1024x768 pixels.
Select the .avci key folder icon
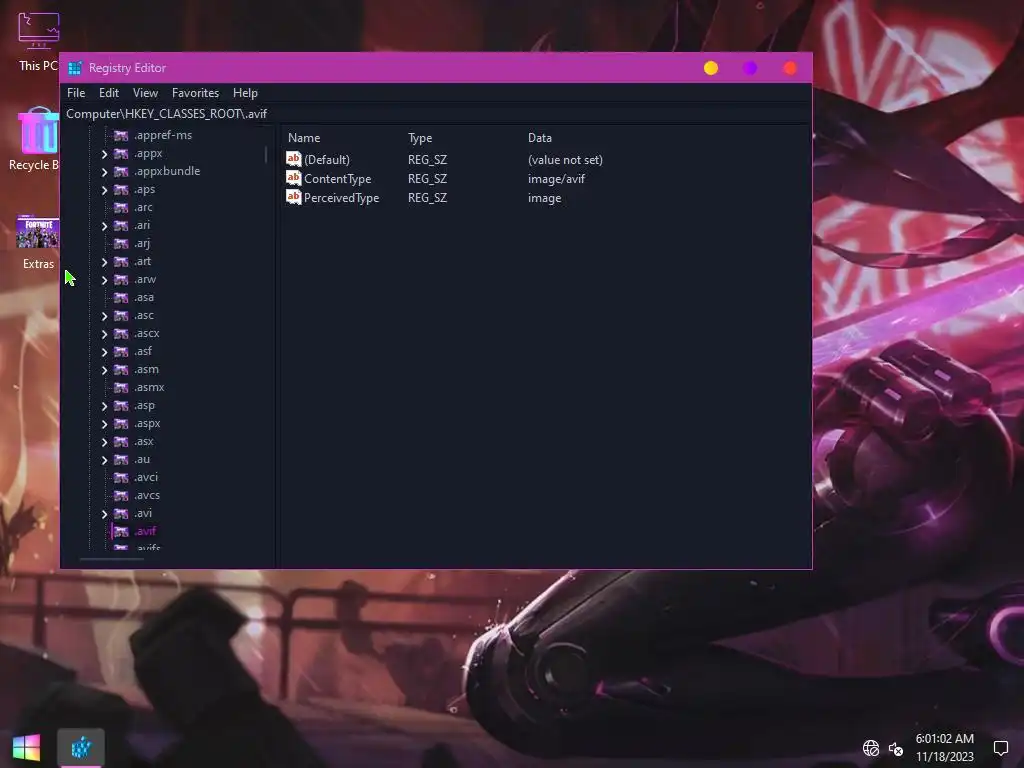(x=121, y=478)
